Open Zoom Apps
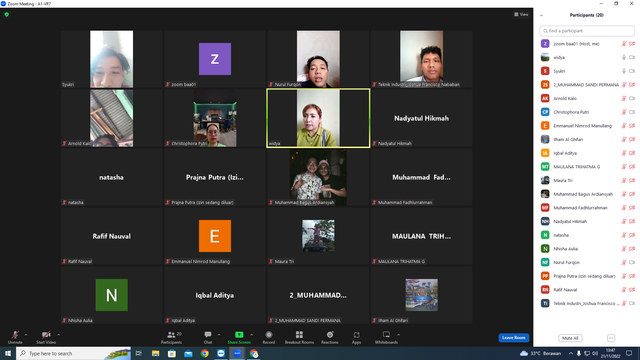 (356, 337)
